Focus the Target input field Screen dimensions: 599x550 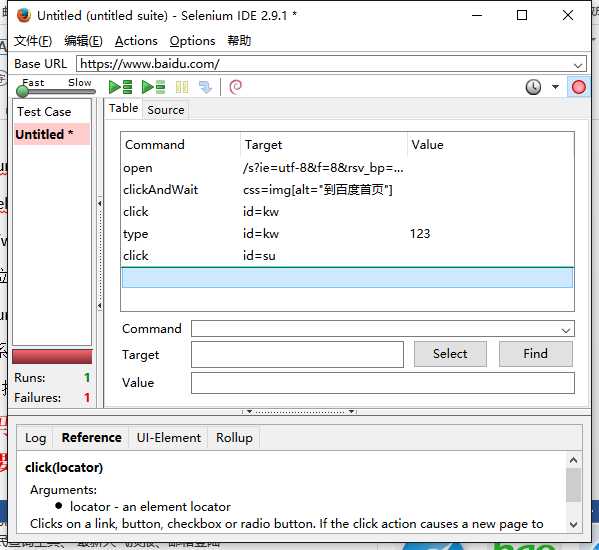[x=297, y=354]
